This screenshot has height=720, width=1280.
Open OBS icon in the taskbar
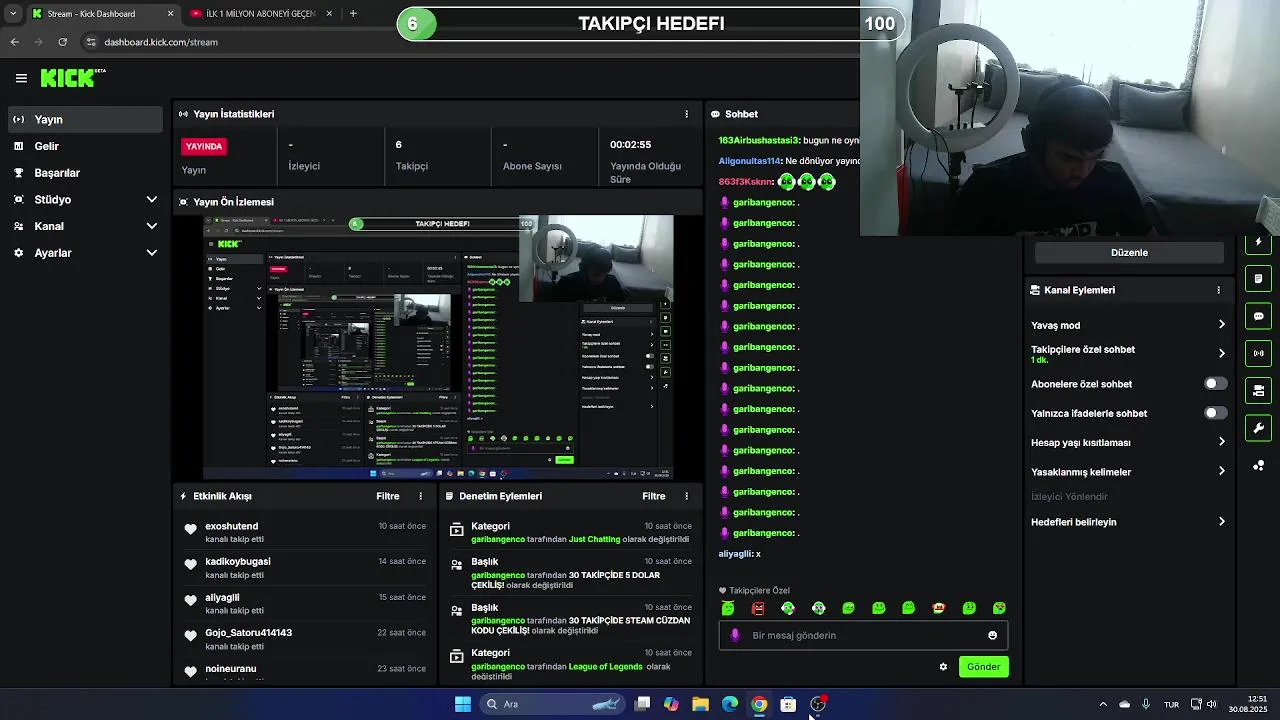point(818,704)
